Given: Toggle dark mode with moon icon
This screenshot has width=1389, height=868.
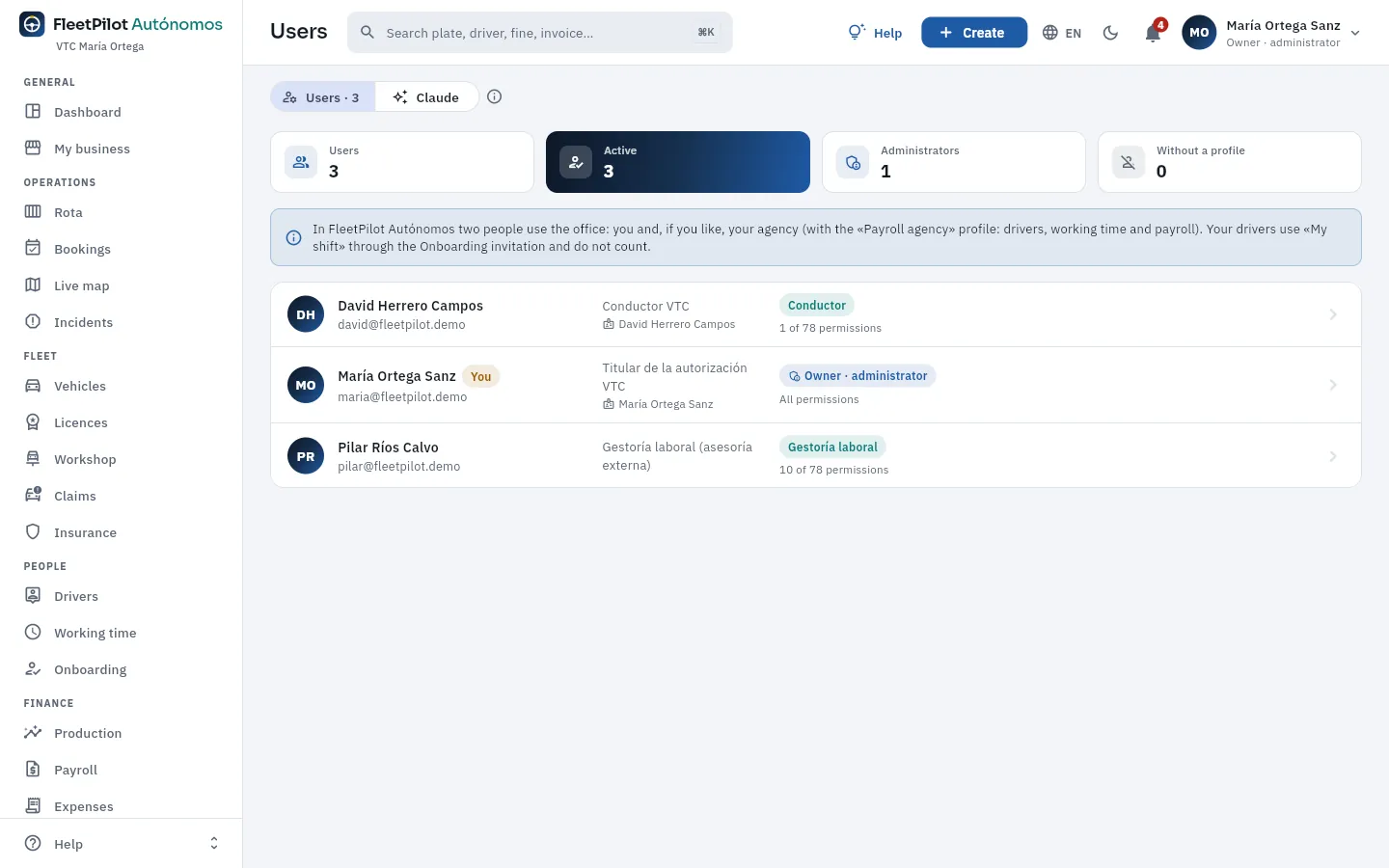Looking at the screenshot, I should tap(1110, 33).
